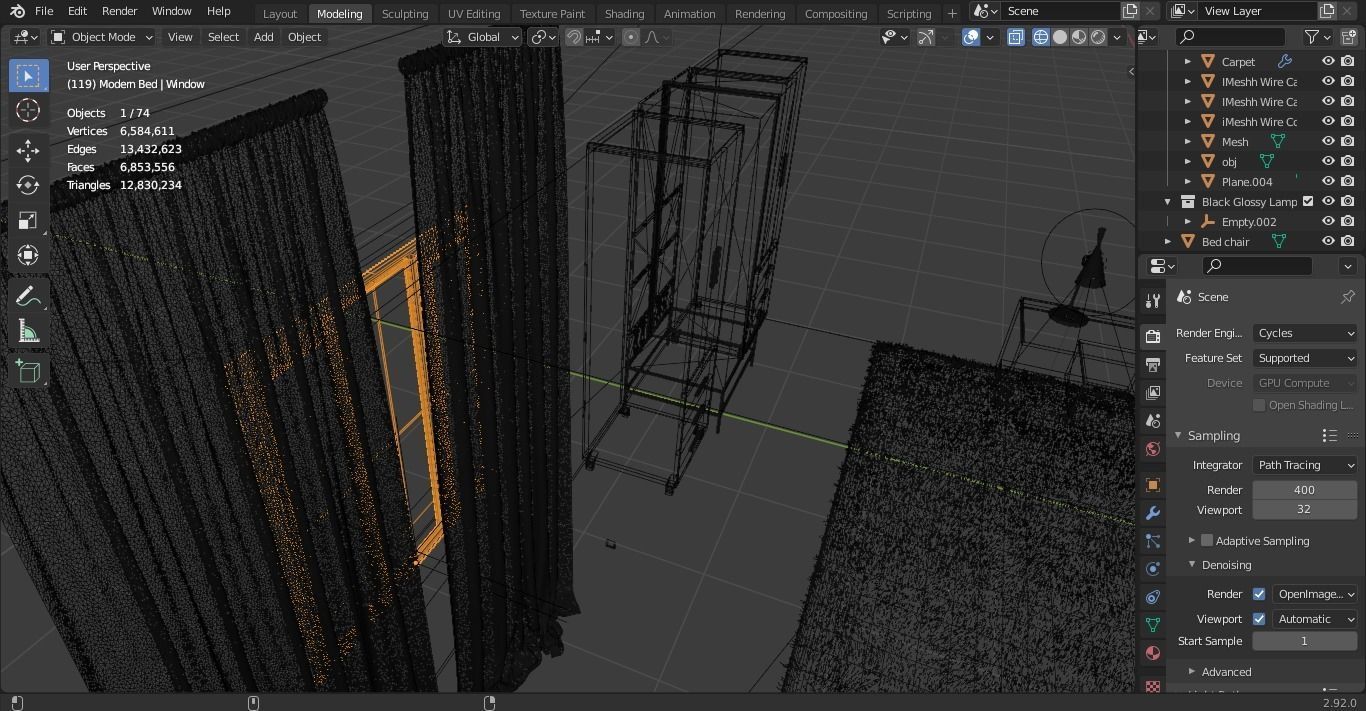Image resolution: width=1366 pixels, height=711 pixels.
Task: Toggle proportional editing
Action: pyautogui.click(x=631, y=37)
